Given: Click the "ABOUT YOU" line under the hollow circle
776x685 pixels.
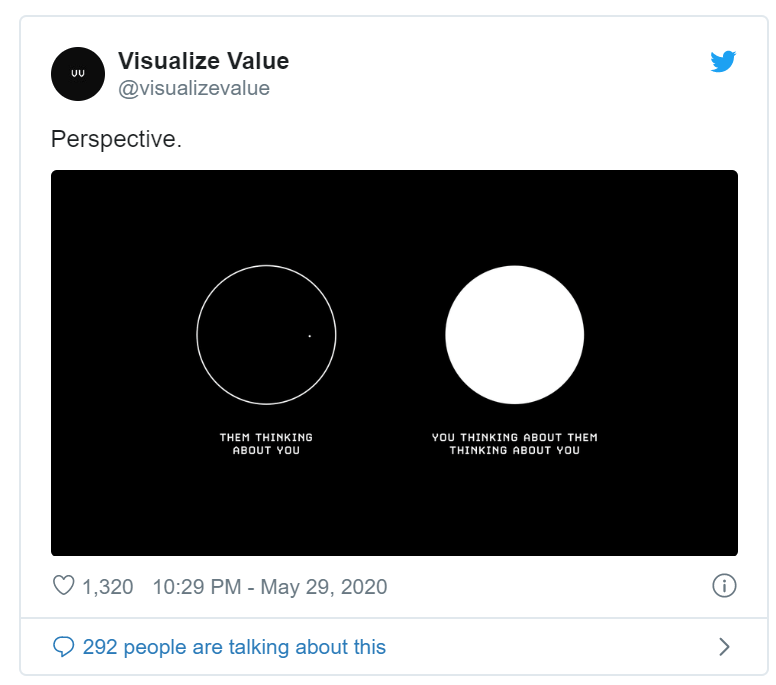Looking at the screenshot, I should tap(266, 451).
